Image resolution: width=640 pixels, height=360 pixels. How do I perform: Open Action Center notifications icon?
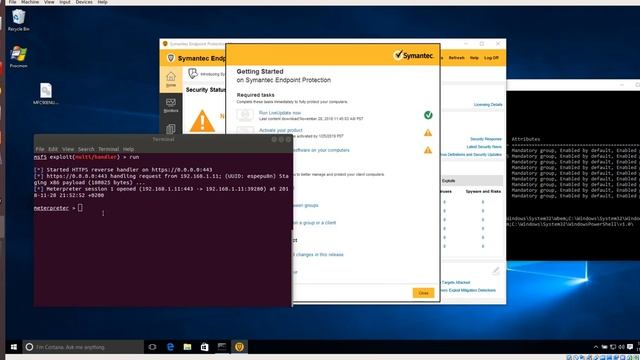pyautogui.click(x=630, y=347)
